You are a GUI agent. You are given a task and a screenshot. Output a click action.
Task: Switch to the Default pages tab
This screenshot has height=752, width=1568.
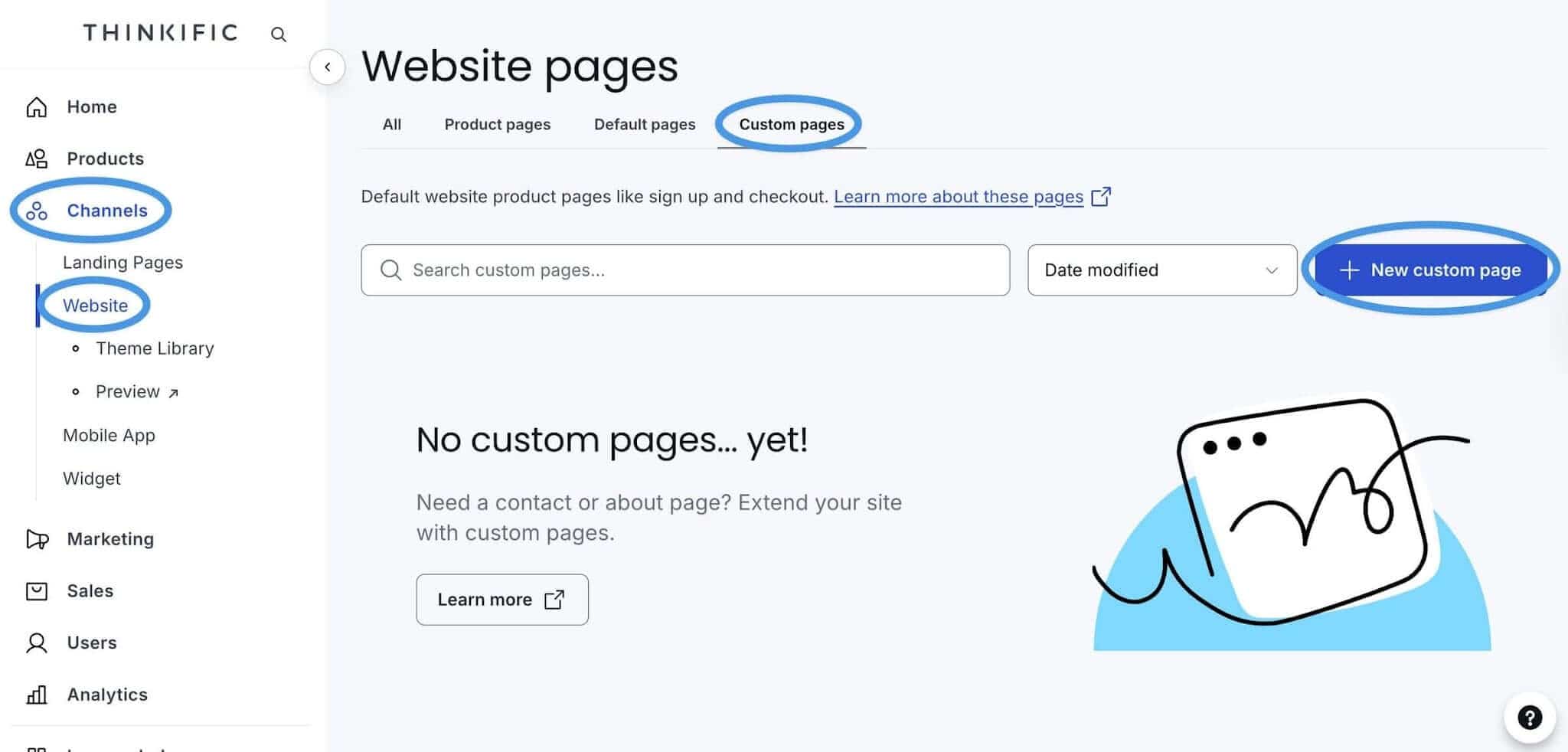[645, 124]
